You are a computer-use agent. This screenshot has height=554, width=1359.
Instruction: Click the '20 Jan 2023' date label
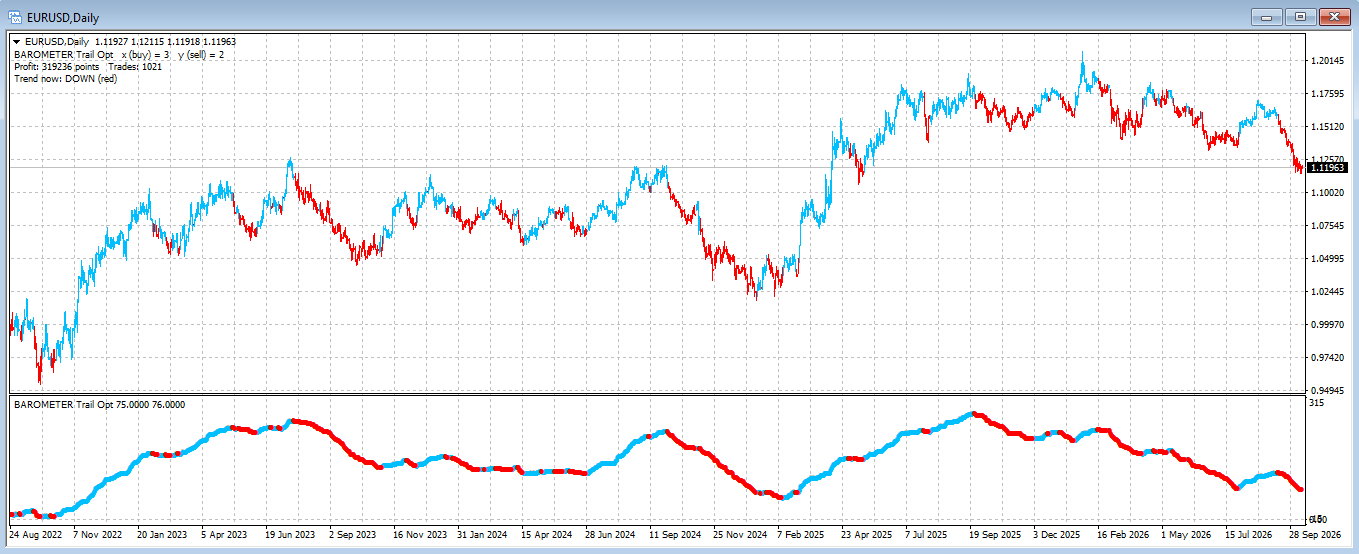(163, 535)
